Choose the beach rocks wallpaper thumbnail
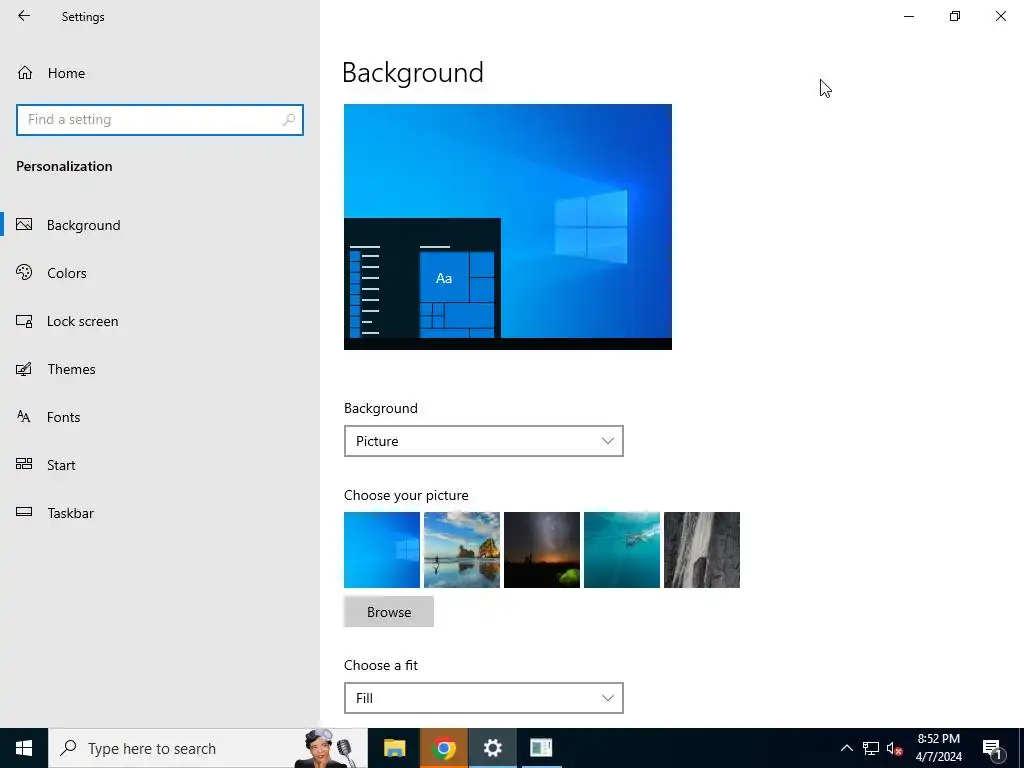Image resolution: width=1024 pixels, height=768 pixels. click(462, 550)
